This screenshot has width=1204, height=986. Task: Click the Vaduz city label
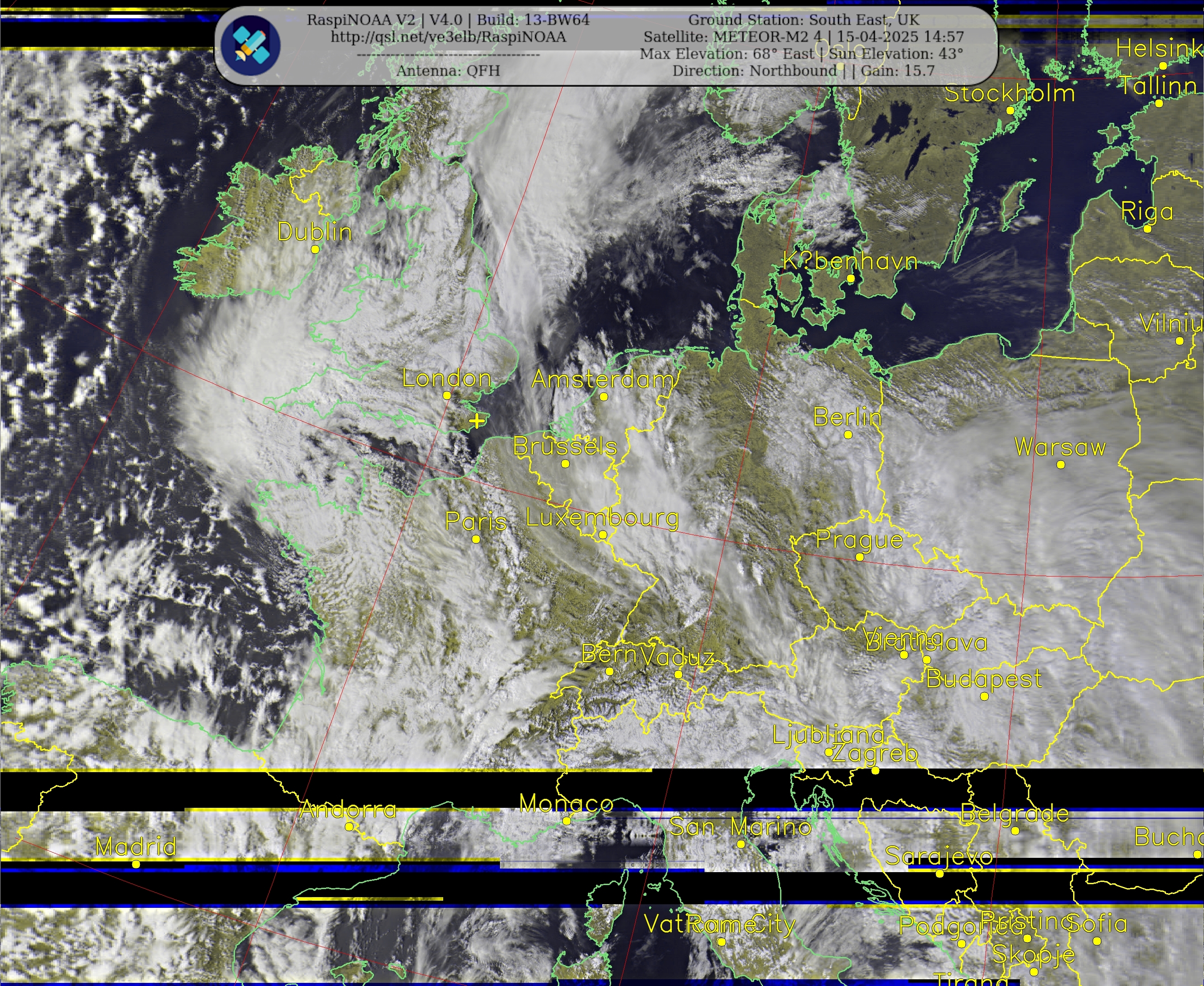coord(678,658)
